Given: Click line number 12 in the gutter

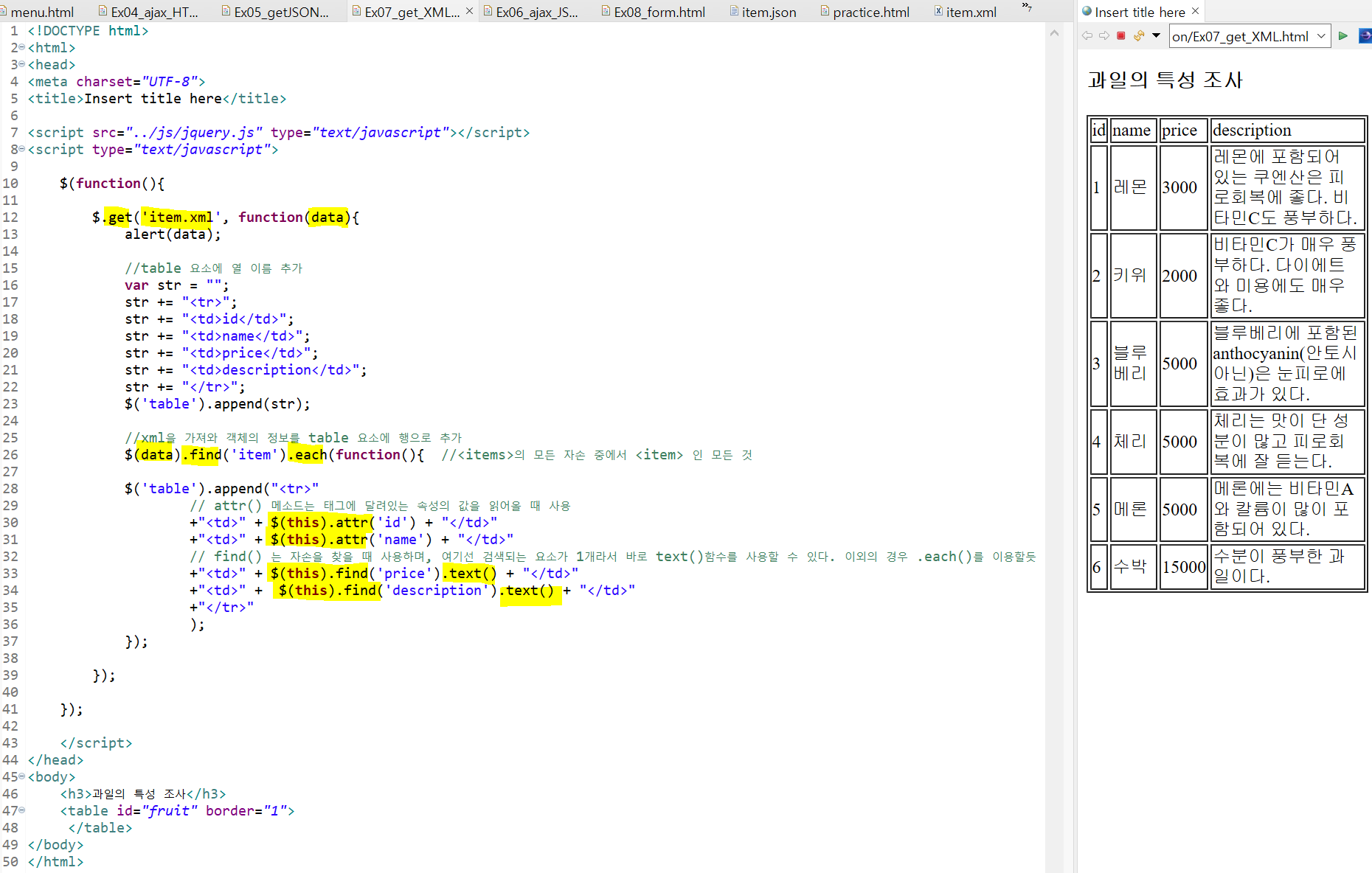Looking at the screenshot, I should point(10,218).
